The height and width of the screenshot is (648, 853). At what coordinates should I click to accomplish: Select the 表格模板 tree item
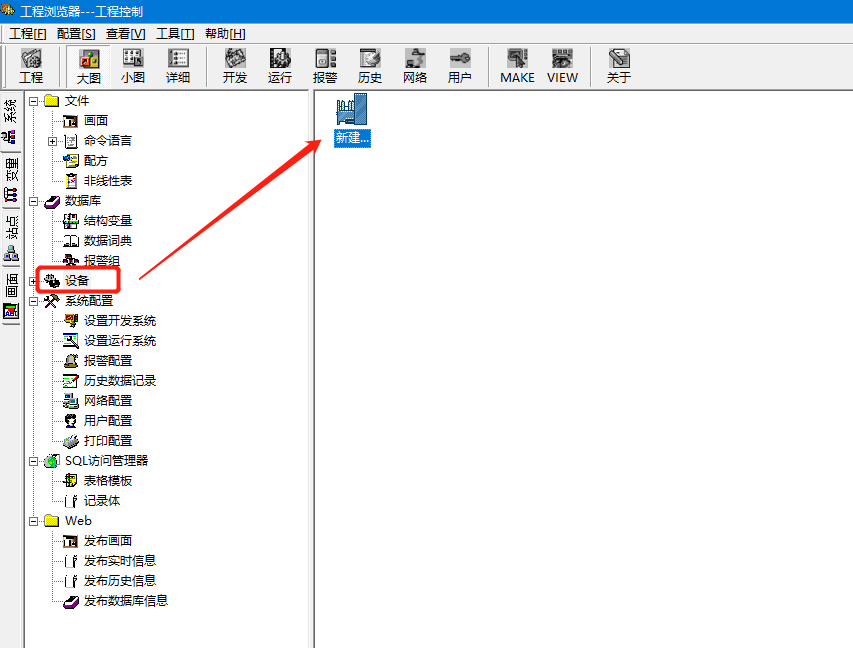coord(108,481)
